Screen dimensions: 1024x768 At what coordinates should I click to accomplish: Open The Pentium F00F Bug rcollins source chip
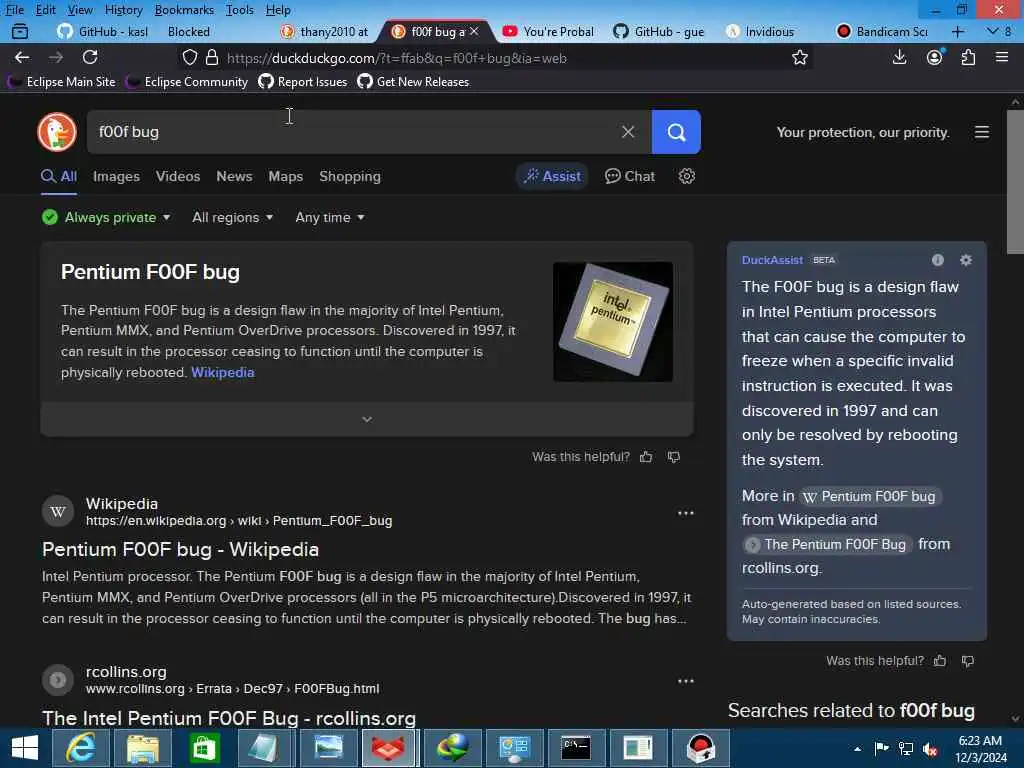[827, 545]
